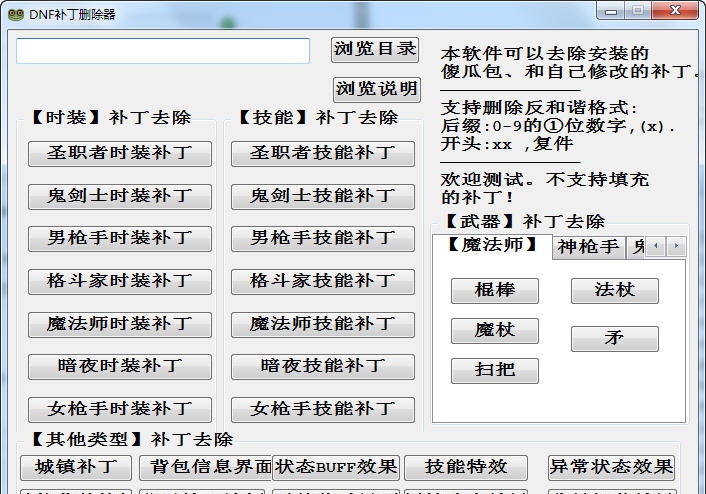Click the 魔杖 weapon button
706x494 pixels.
495,331
